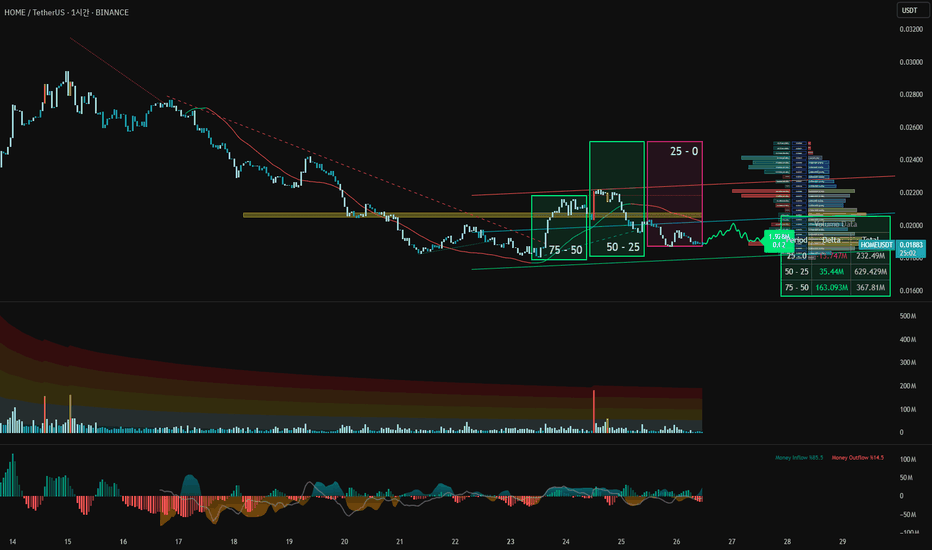Click date 28 on time axis
Screen dimensions: 932x550
coord(787,542)
